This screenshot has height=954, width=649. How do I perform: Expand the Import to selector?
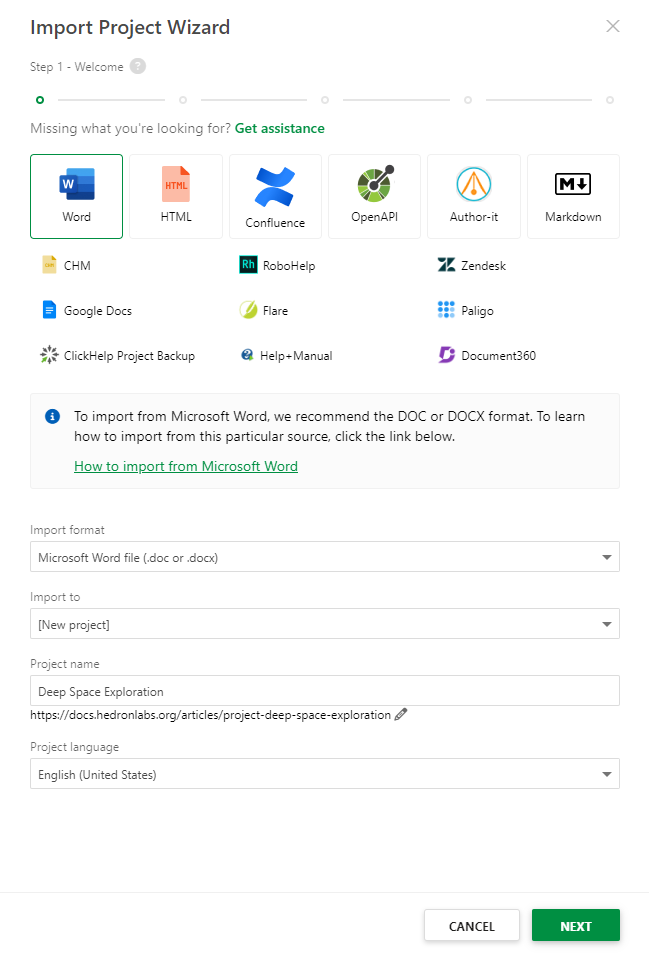[324, 623]
